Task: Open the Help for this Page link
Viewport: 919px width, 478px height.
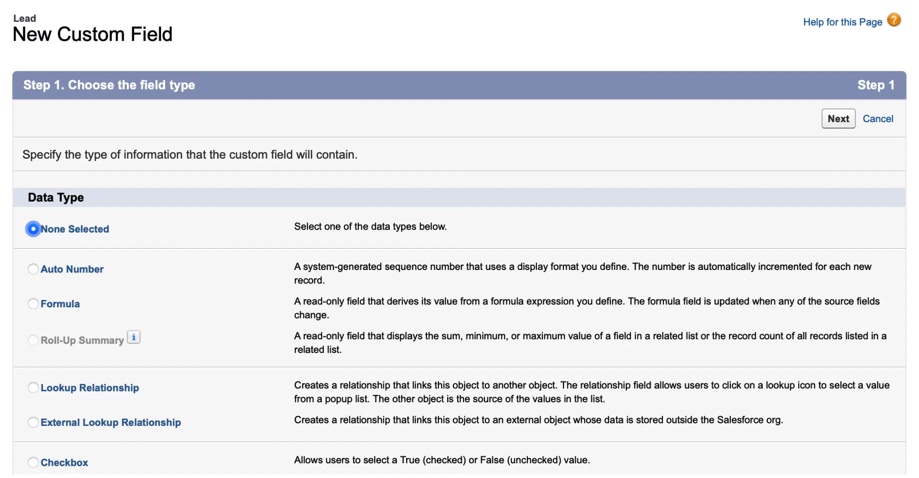Action: [842, 22]
